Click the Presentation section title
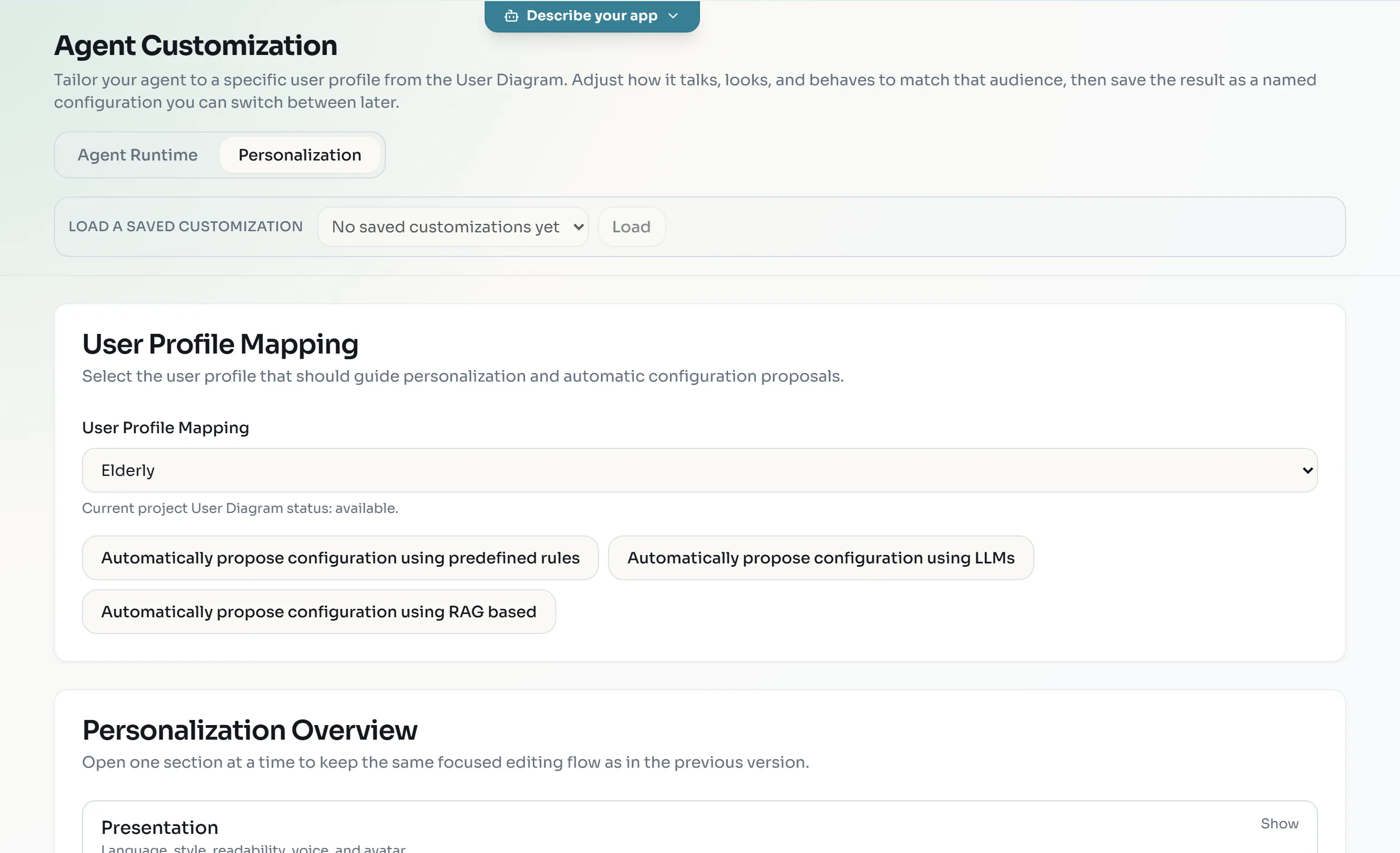This screenshot has width=1400, height=853. [160, 827]
